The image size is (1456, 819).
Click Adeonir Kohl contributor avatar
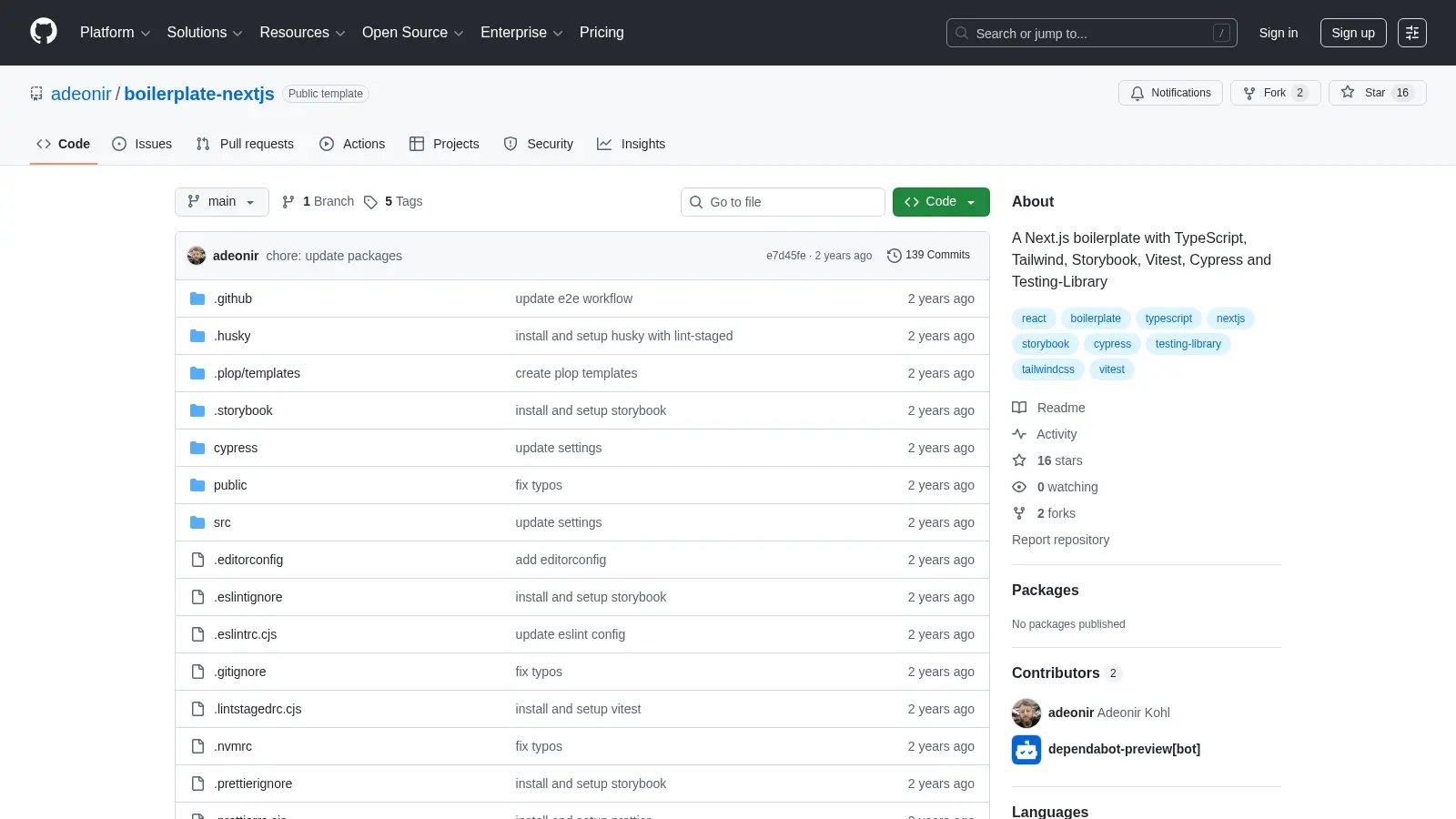point(1026,713)
